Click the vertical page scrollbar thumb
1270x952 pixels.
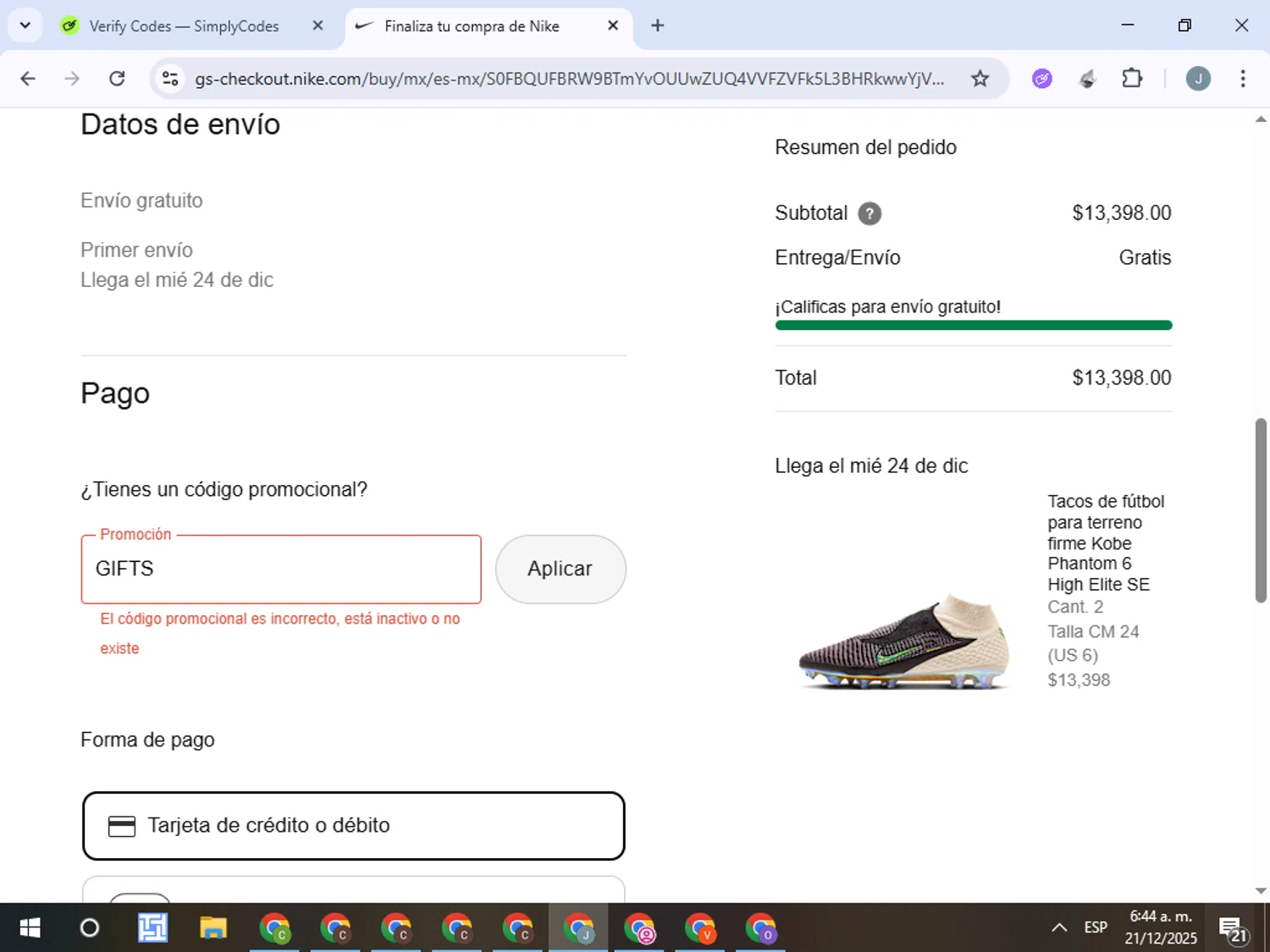[1261, 510]
